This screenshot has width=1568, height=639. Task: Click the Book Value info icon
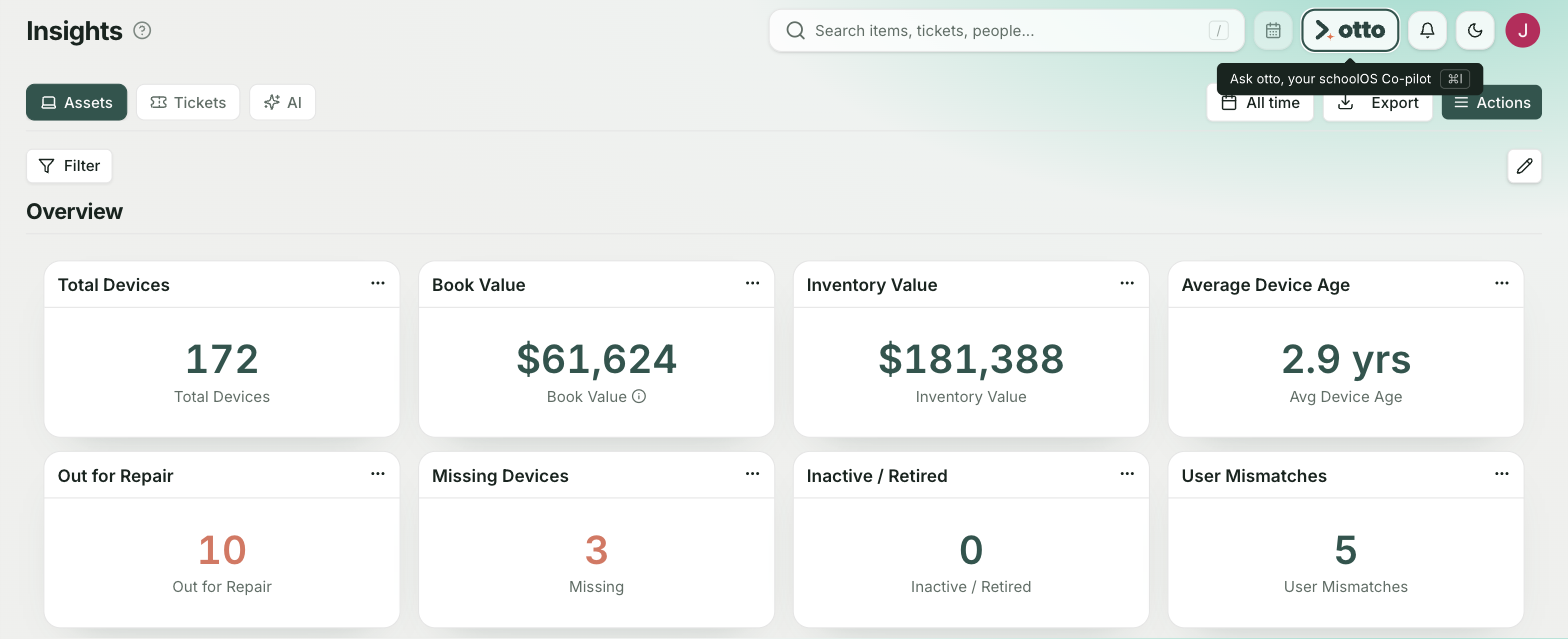pos(639,396)
